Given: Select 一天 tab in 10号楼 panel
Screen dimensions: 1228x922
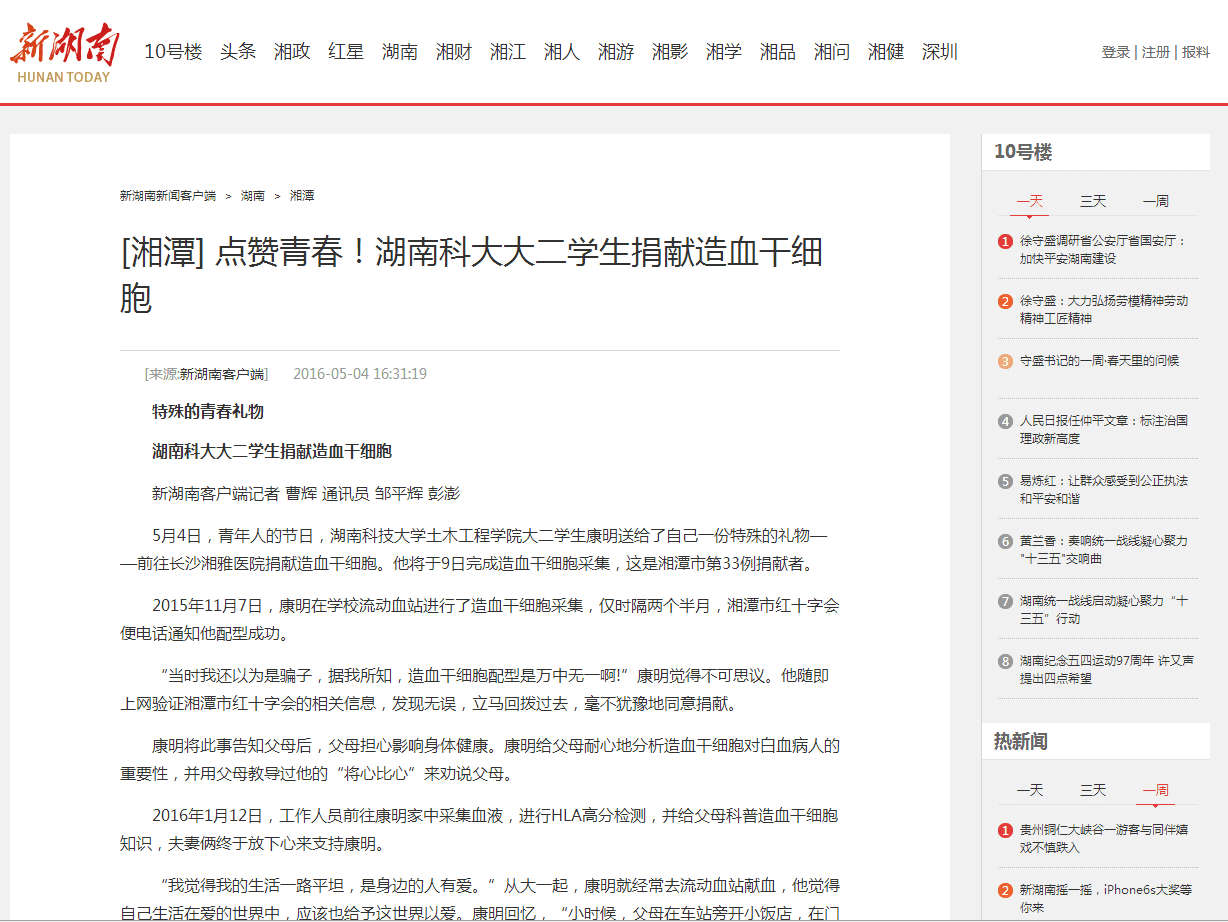Looking at the screenshot, I should pos(1030,201).
